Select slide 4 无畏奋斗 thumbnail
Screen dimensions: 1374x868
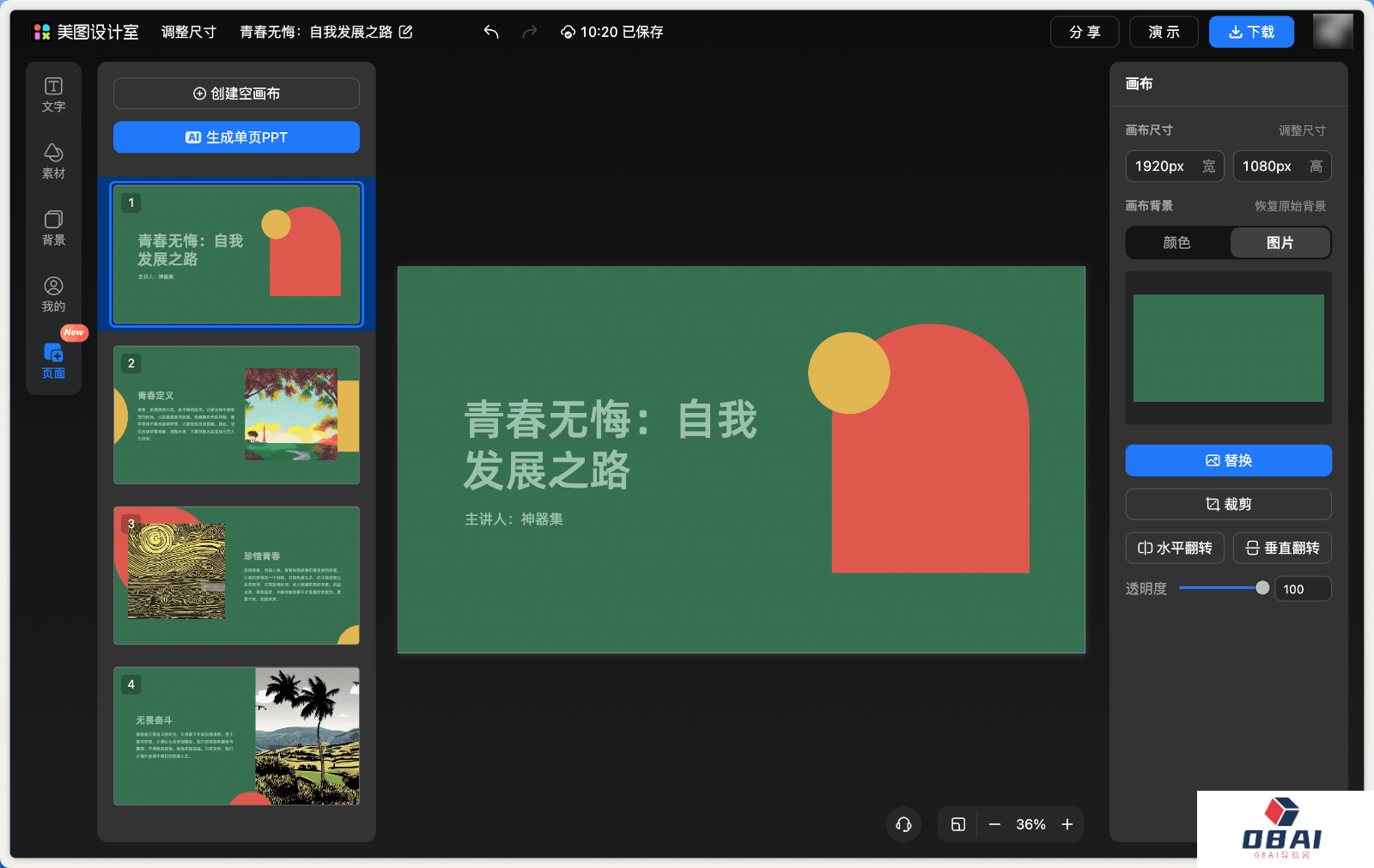point(236,736)
